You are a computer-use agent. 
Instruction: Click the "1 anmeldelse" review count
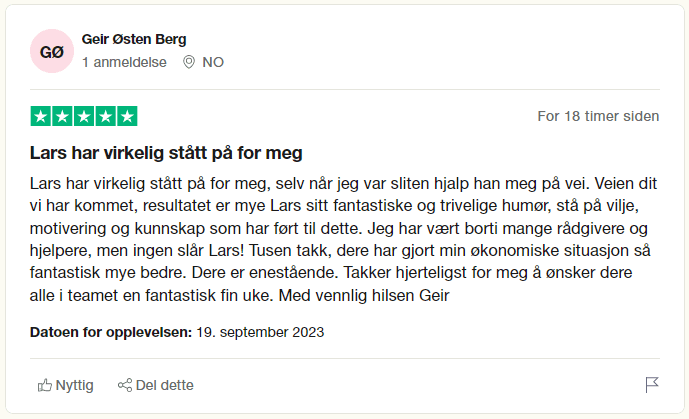123,62
